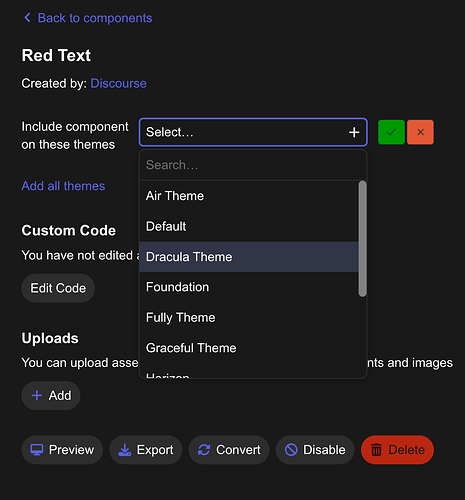The image size is (465, 500).
Task: Select Fully Theme option
Action: (x=249, y=317)
